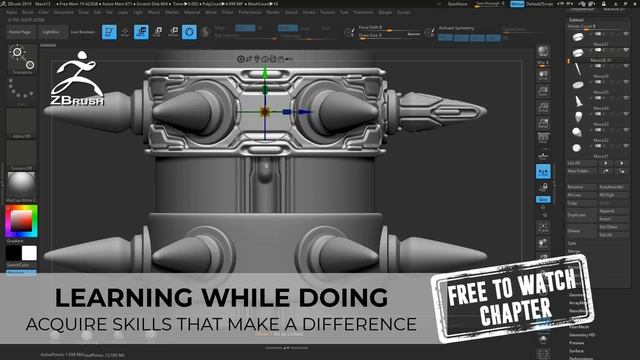Adjust the See-through slider

(490, 4)
